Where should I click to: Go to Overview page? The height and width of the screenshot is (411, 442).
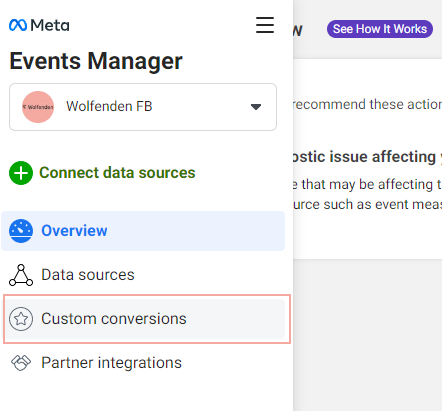coord(143,231)
